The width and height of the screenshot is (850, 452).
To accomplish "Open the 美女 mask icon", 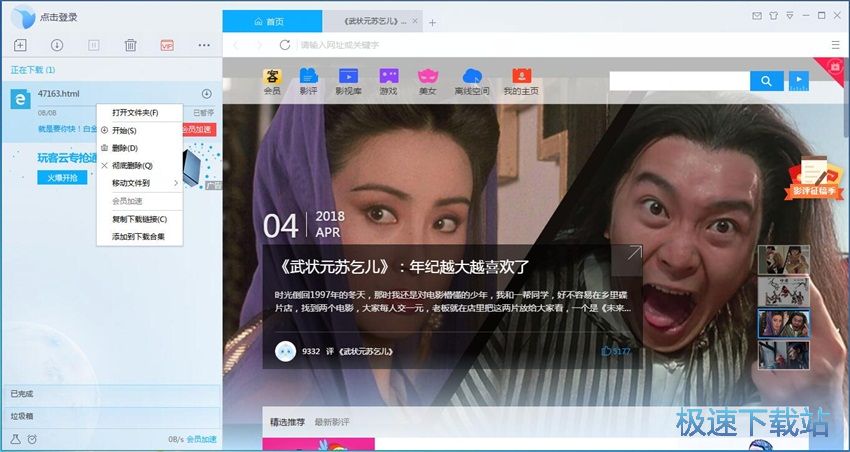I will 427,82.
